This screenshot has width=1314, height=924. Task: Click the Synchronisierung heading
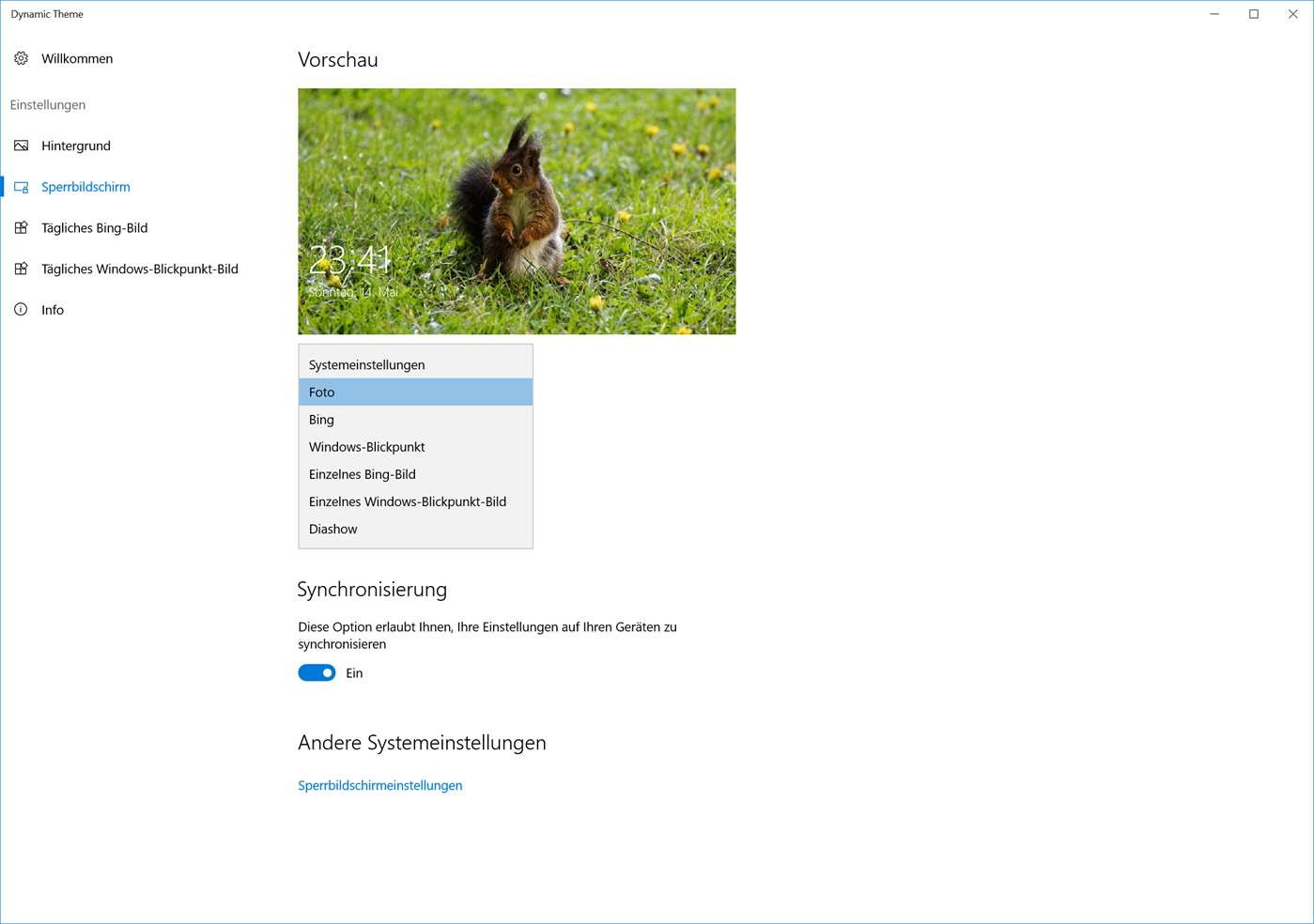tap(372, 590)
